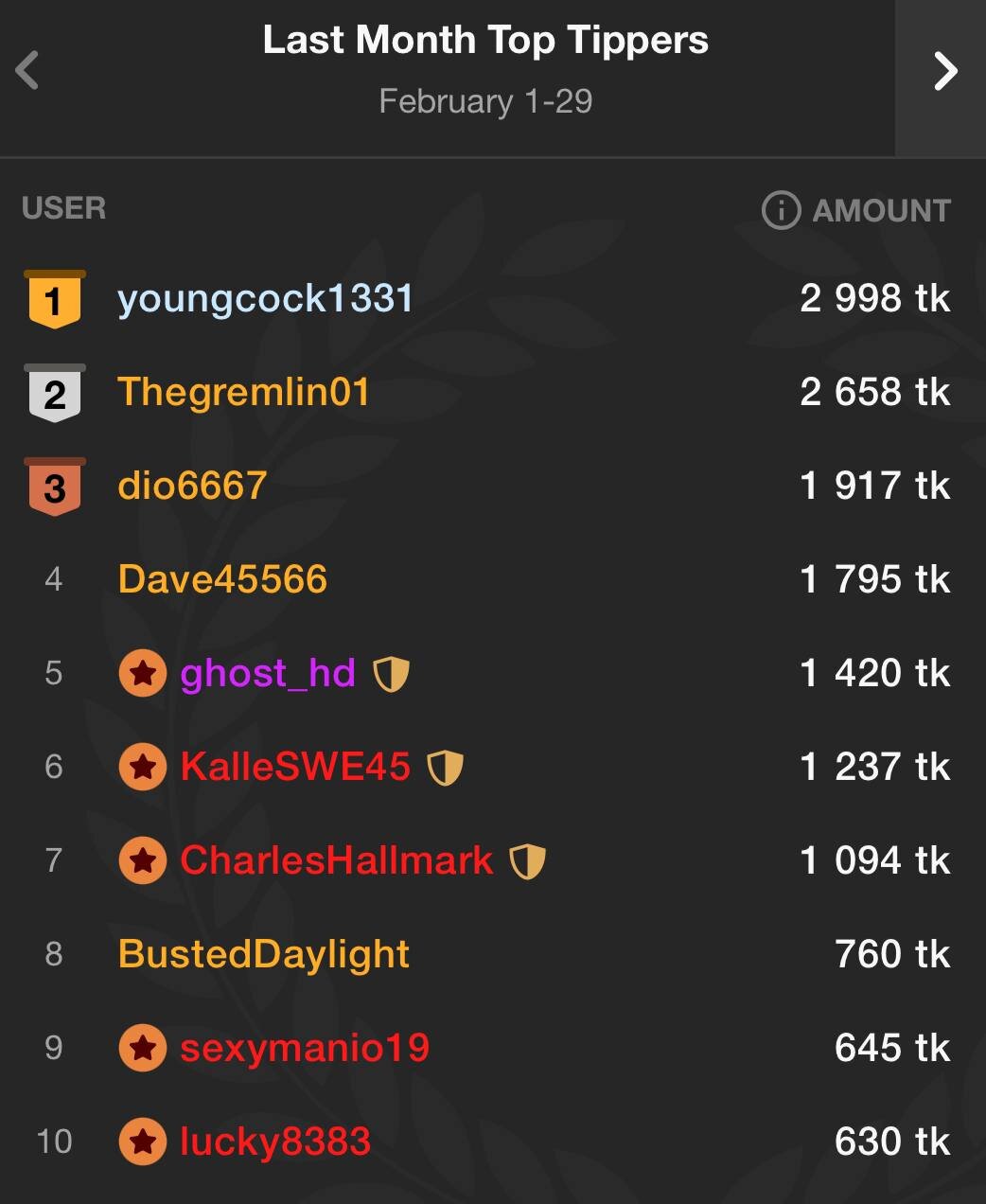Image resolution: width=986 pixels, height=1204 pixels.
Task: Open the Amount info icon
Action: click(x=781, y=210)
